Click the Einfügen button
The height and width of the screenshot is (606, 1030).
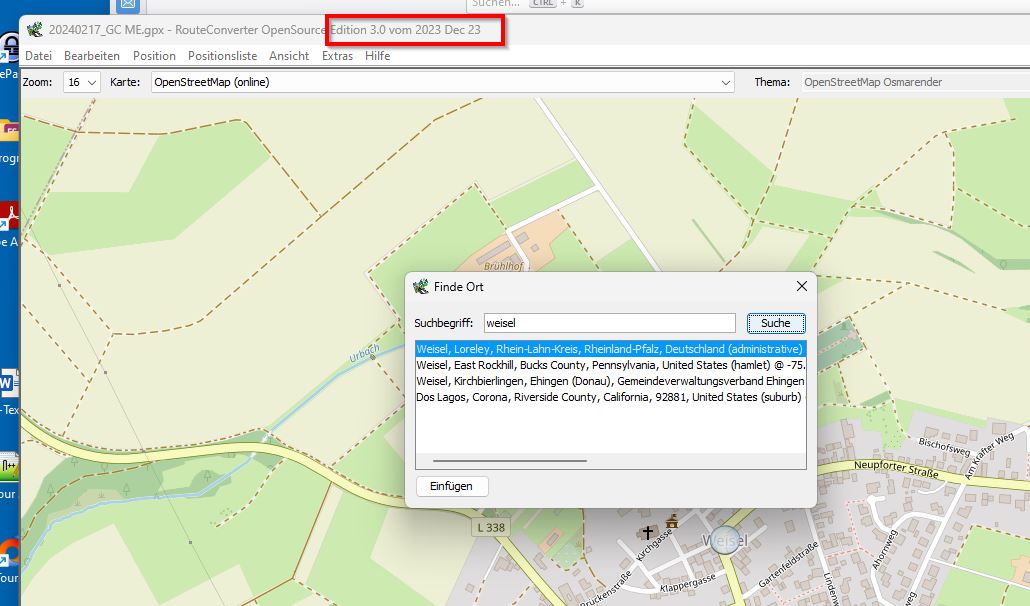pos(452,486)
